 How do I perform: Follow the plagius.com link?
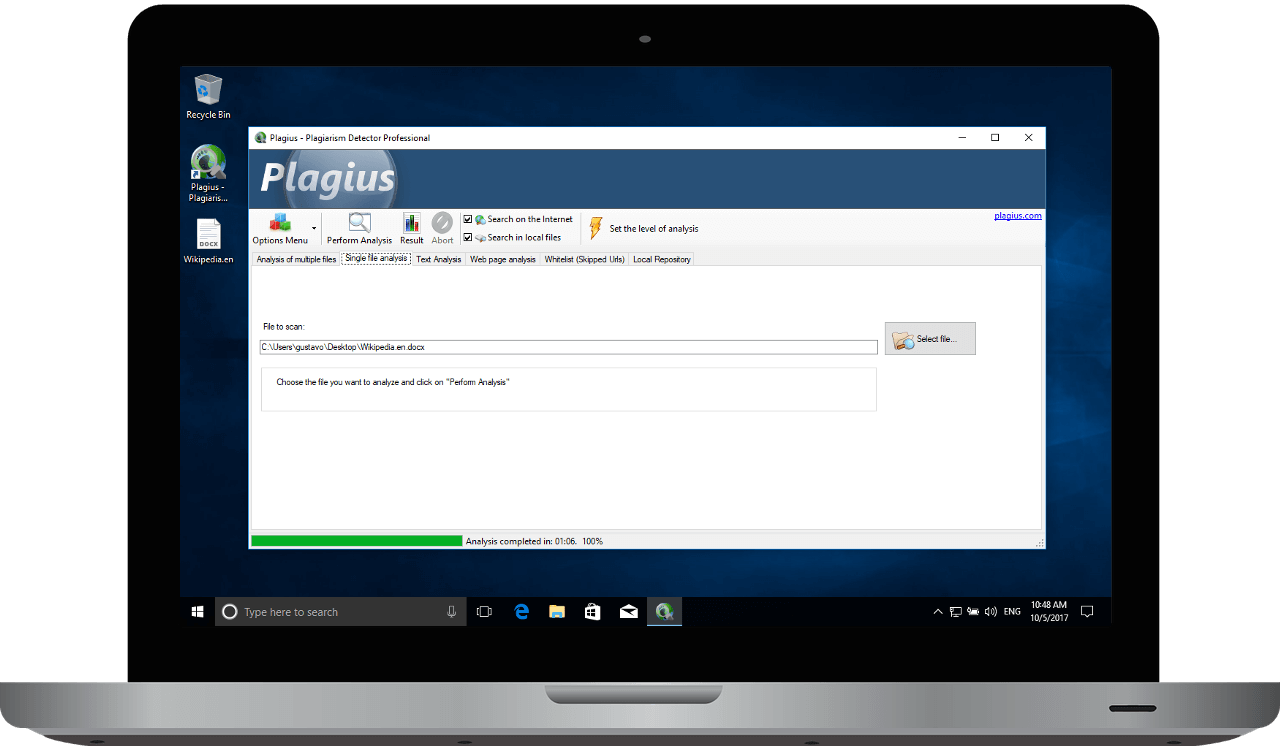pyautogui.click(x=1018, y=215)
